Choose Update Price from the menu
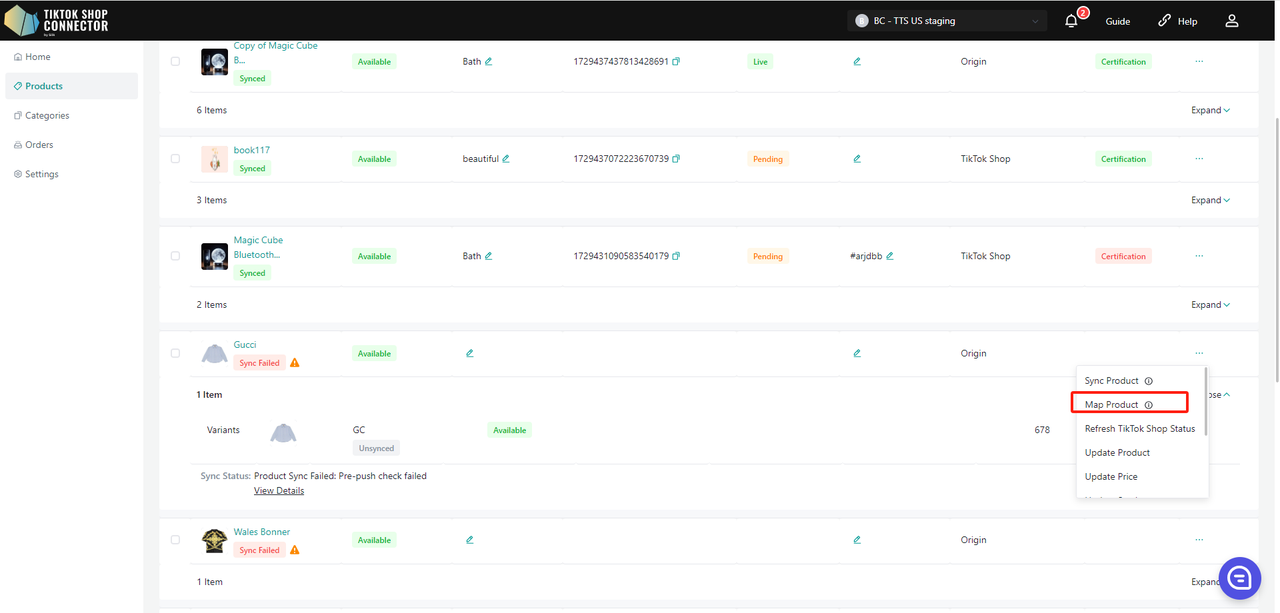 [x=1111, y=477]
